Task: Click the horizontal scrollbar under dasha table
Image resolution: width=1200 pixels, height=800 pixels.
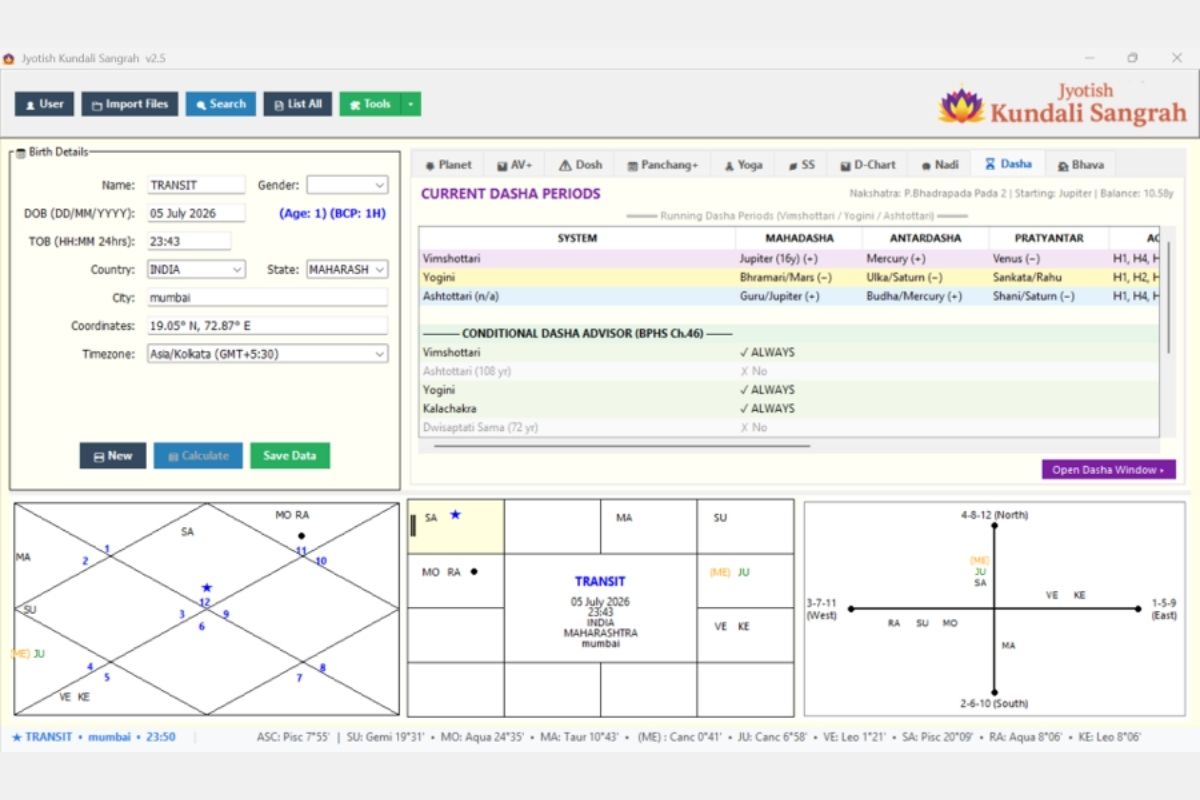Action: tap(622, 446)
